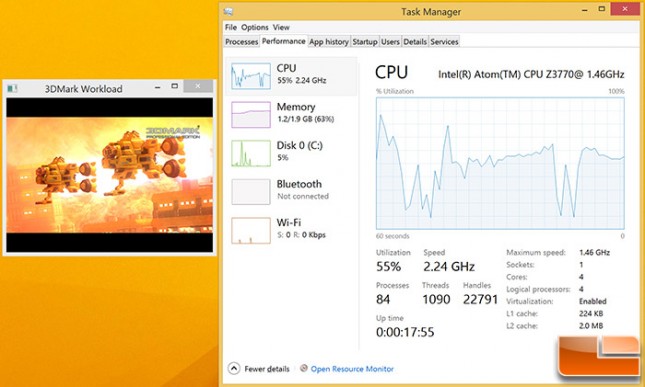
Task: Click the Maximum speed value '1.46 GHz'
Action: pos(594,253)
